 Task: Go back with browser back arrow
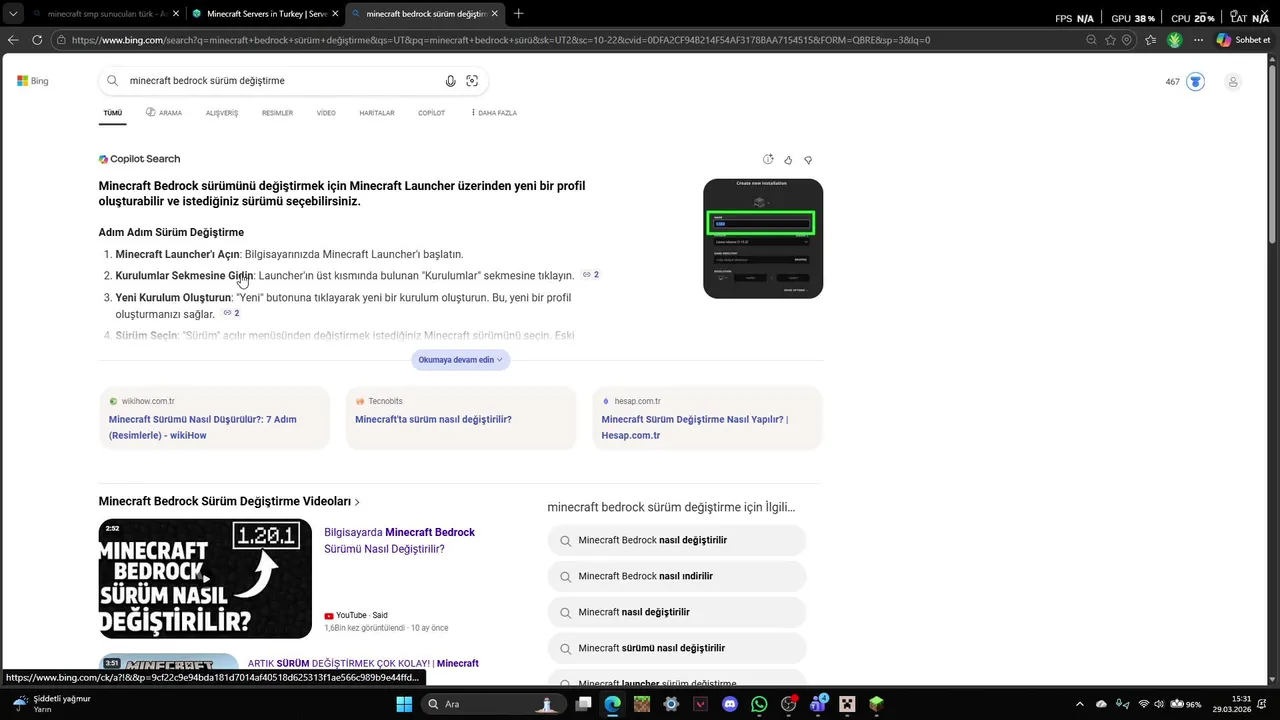tap(13, 40)
